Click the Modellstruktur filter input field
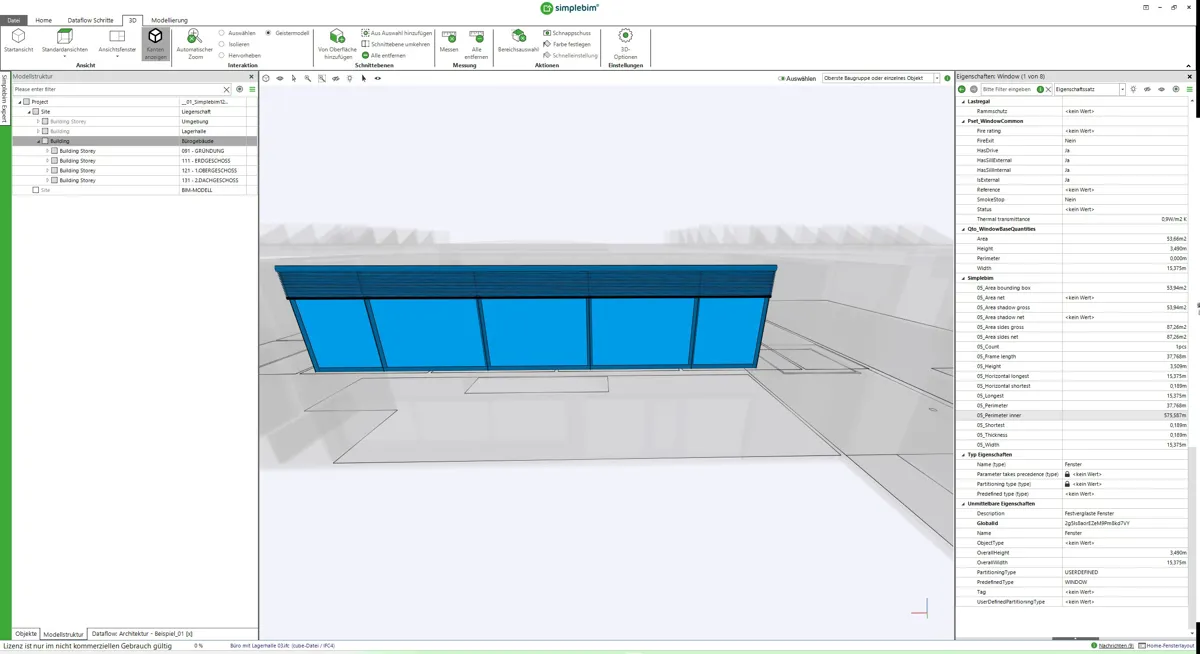 (117, 89)
